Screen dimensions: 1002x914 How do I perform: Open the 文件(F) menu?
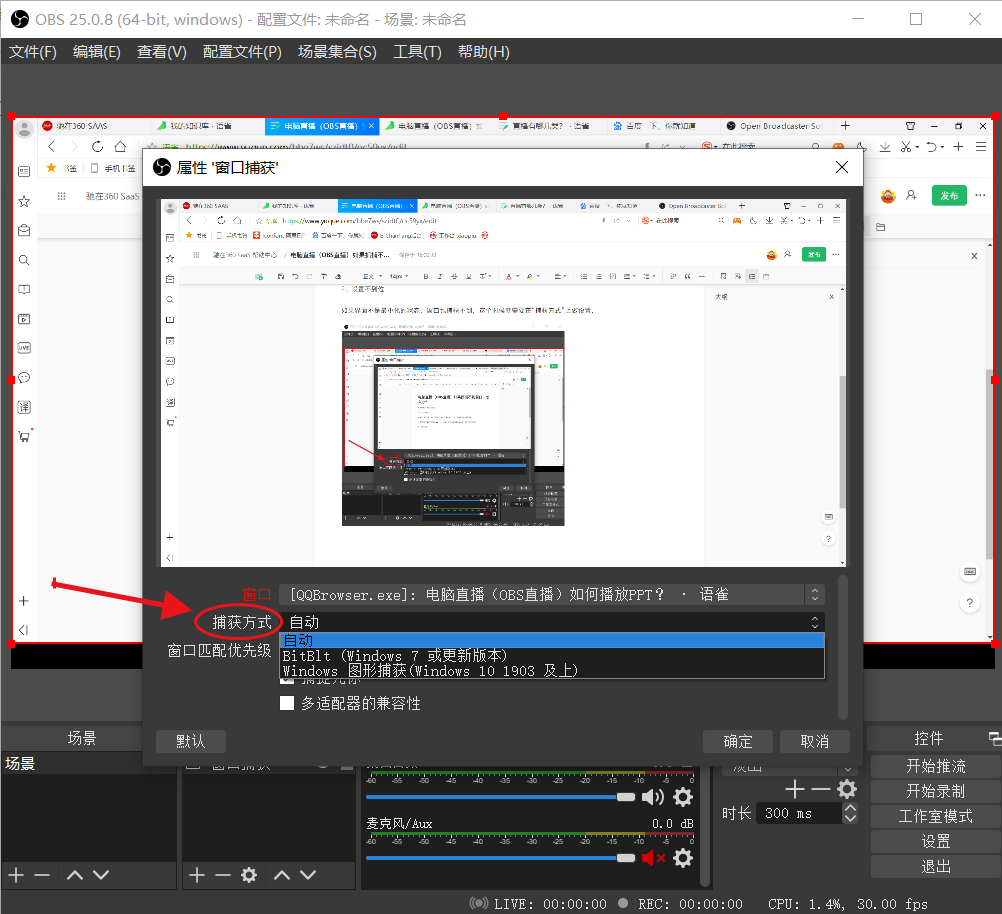click(x=33, y=52)
